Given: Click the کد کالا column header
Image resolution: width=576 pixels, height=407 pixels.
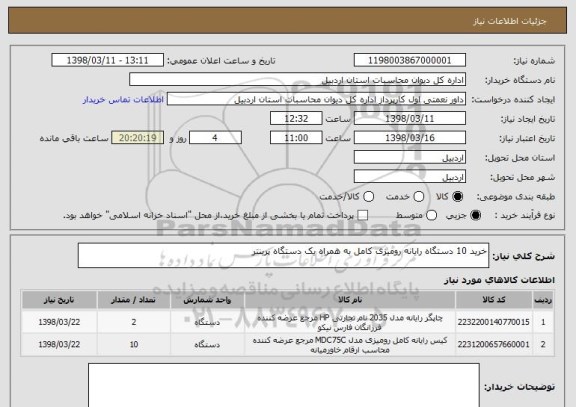Looking at the screenshot, I should pos(494,300).
